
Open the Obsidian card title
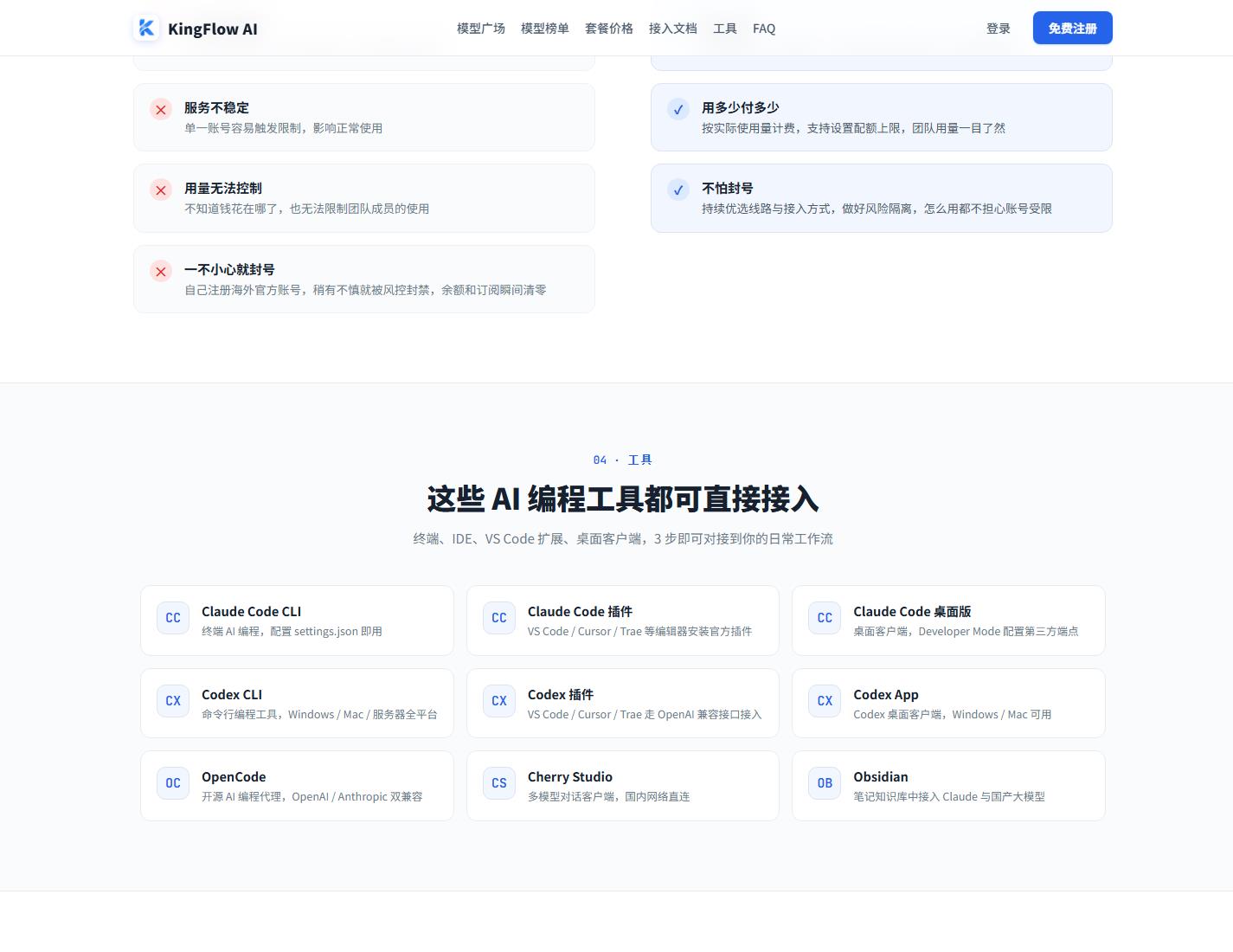(881, 776)
